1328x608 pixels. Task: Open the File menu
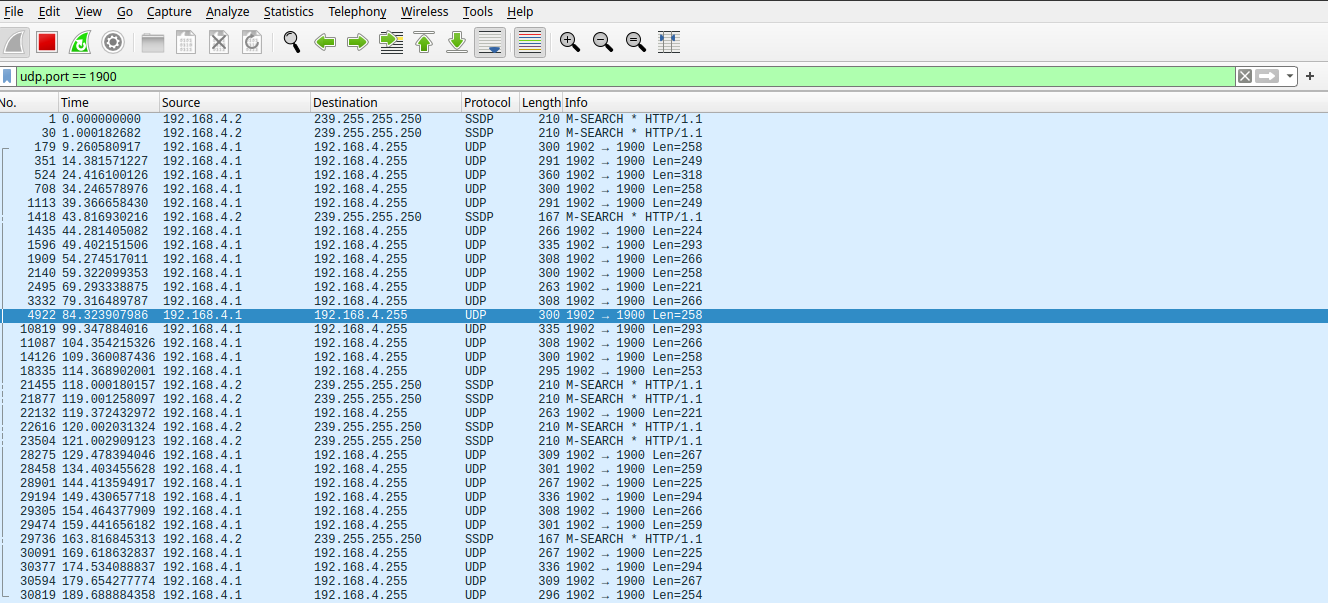click(x=14, y=11)
